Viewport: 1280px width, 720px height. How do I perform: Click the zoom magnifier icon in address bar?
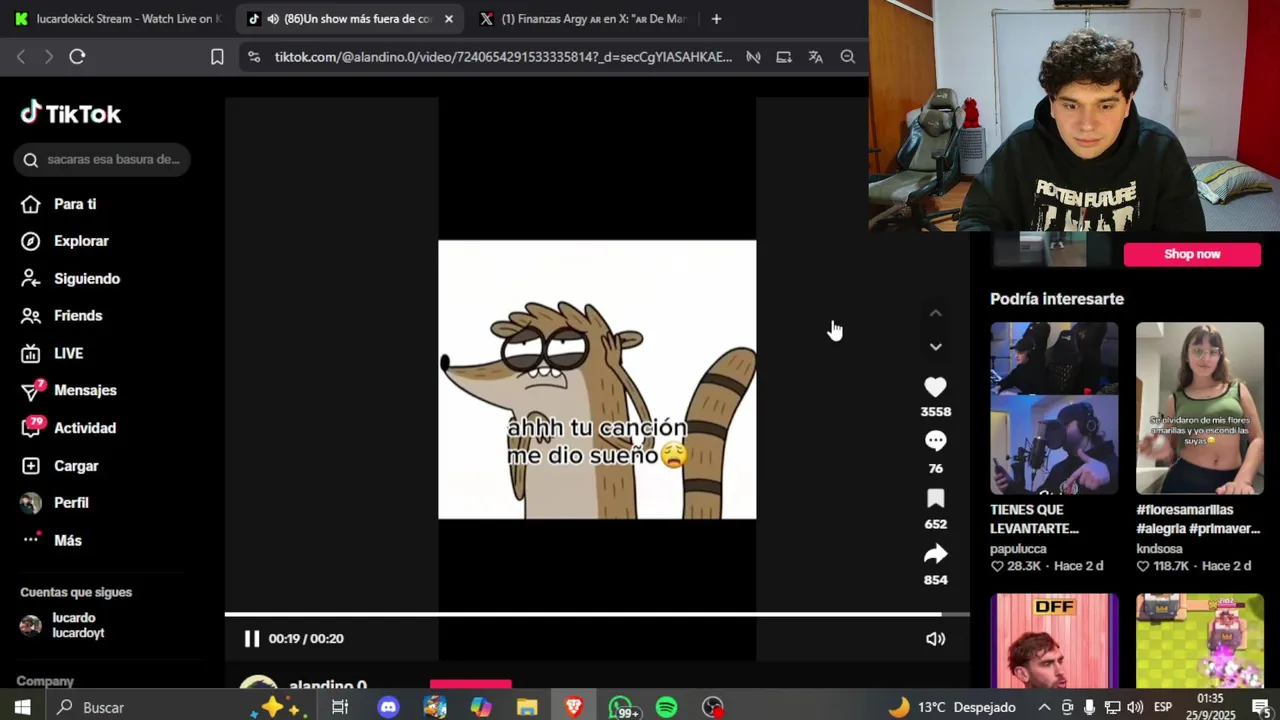[x=848, y=57]
